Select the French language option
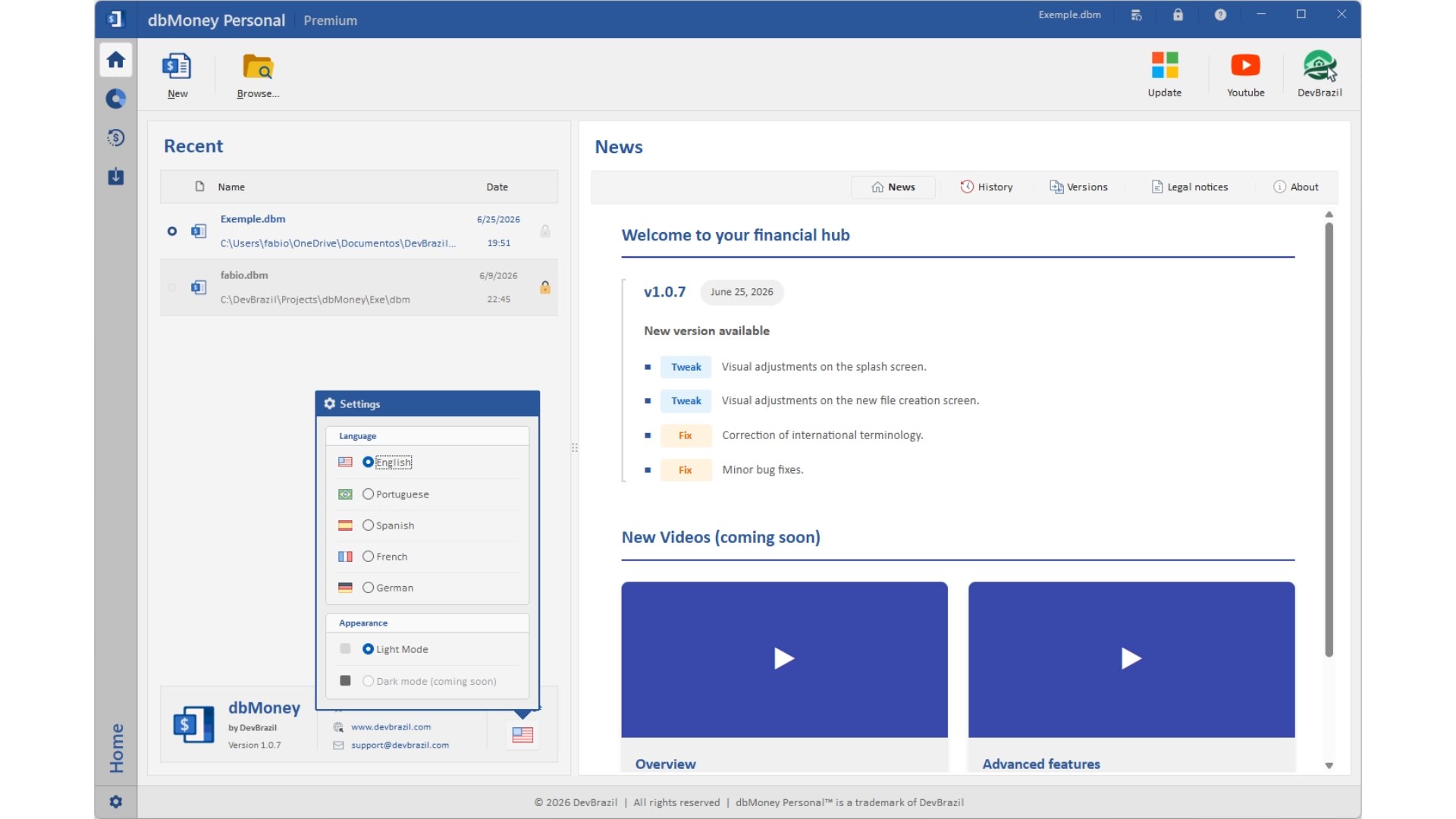Image resolution: width=1456 pixels, height=819 pixels. click(384, 557)
